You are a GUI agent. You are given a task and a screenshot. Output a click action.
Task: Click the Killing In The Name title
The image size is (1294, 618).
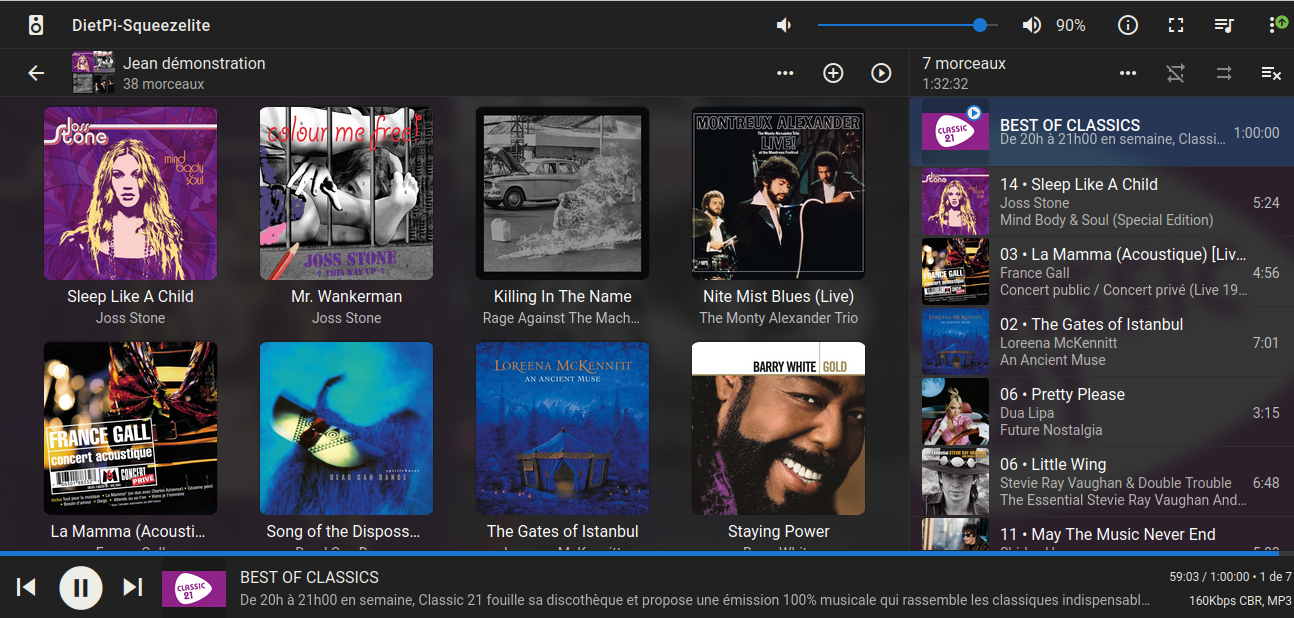(x=562, y=296)
